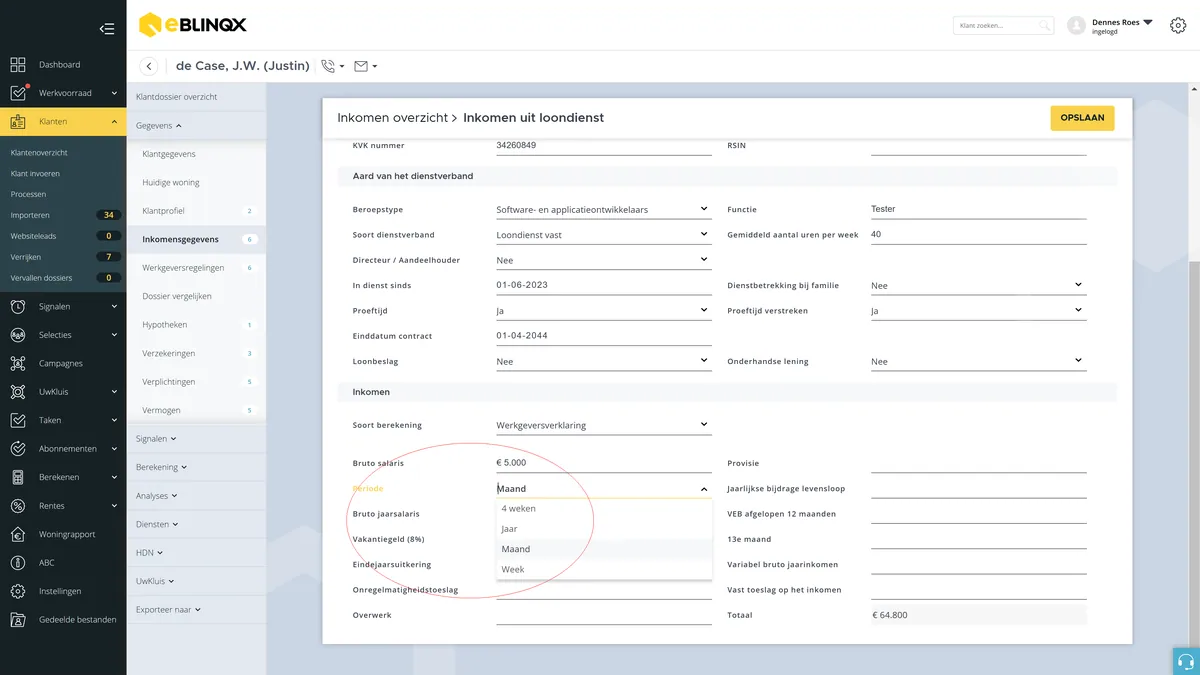Select the Klanten sidebar icon
Image resolution: width=1200 pixels, height=675 pixels.
click(x=18, y=122)
